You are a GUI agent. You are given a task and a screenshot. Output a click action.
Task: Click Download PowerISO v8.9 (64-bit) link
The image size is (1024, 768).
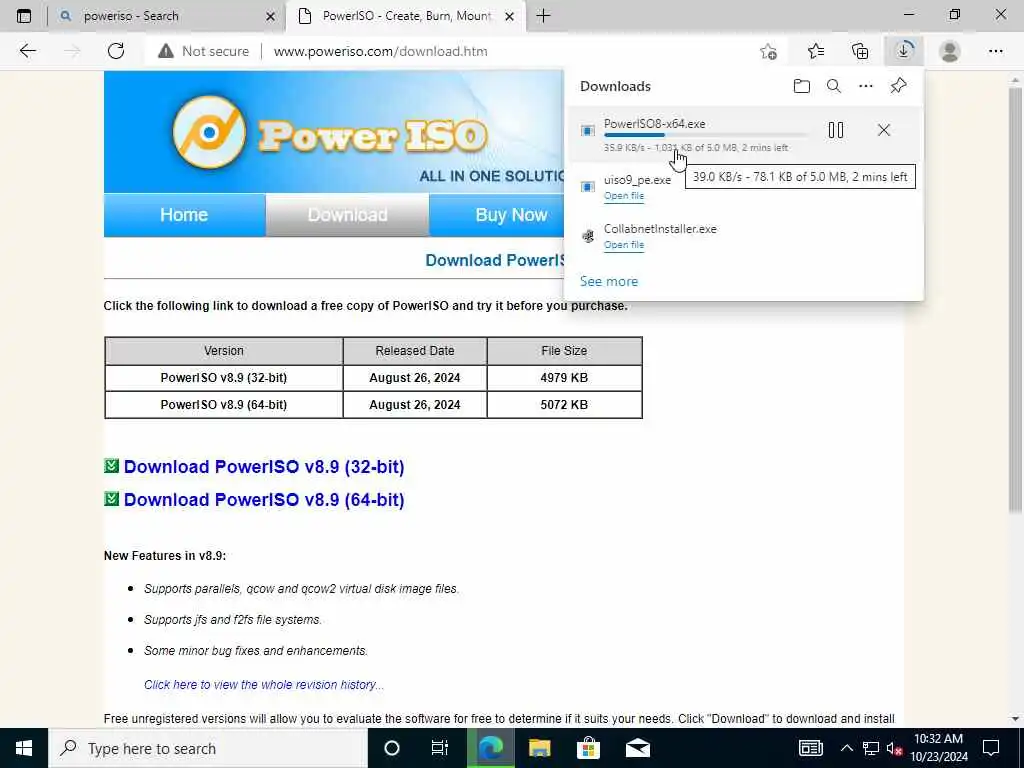(x=264, y=500)
